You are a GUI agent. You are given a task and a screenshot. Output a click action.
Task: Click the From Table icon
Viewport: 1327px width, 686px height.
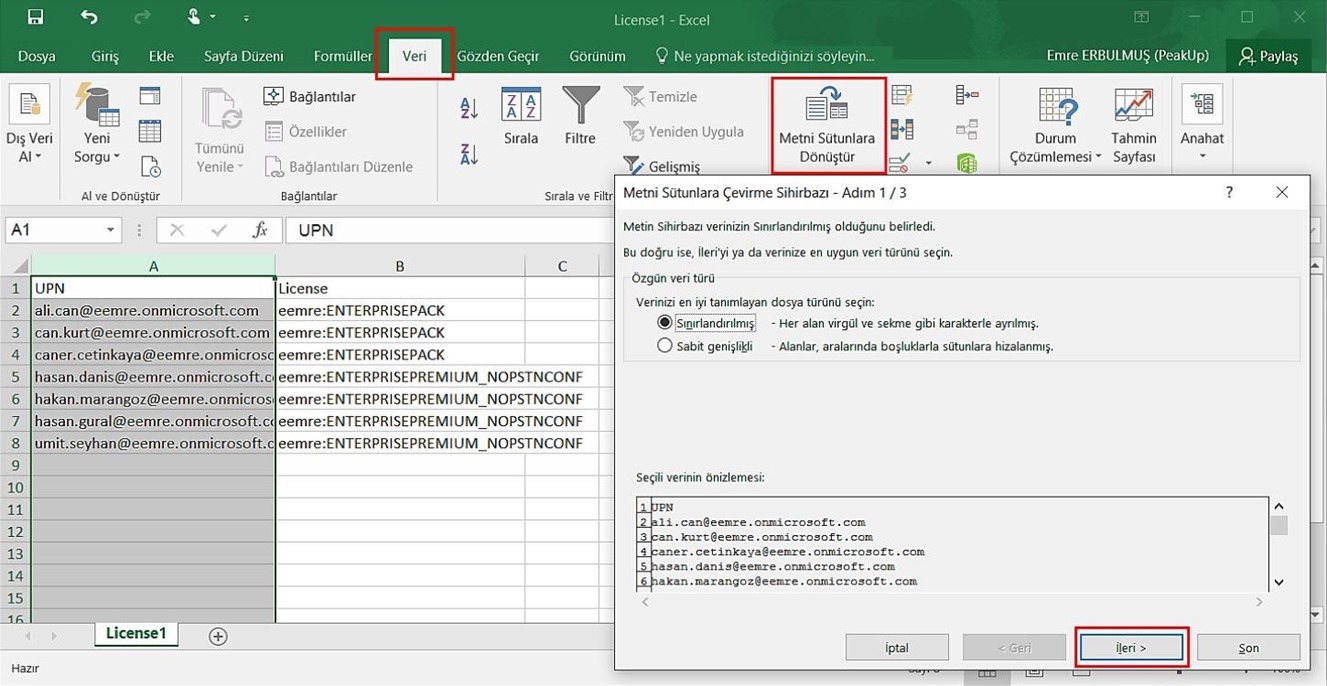(150, 131)
